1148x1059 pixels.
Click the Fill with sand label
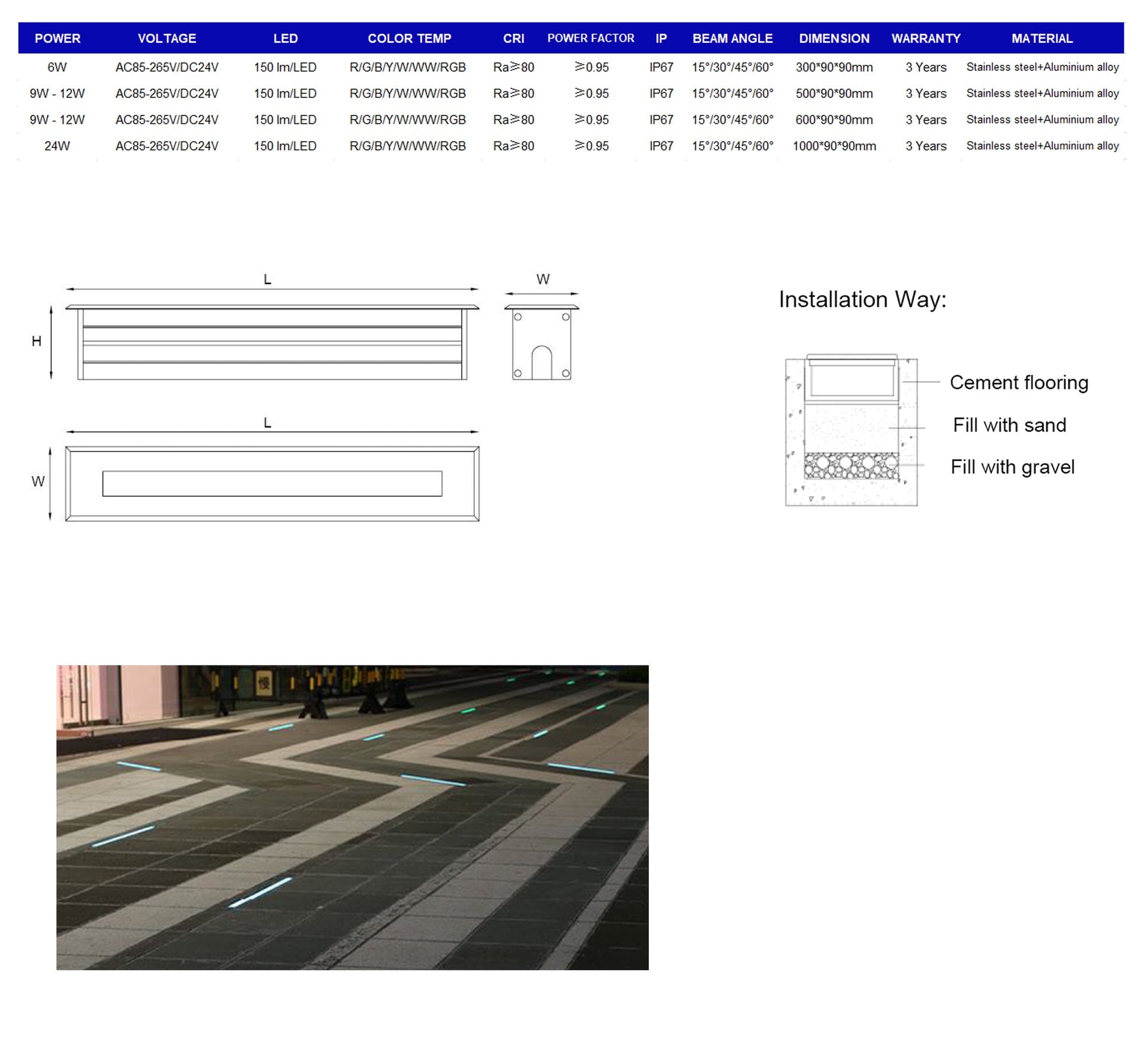1009,425
